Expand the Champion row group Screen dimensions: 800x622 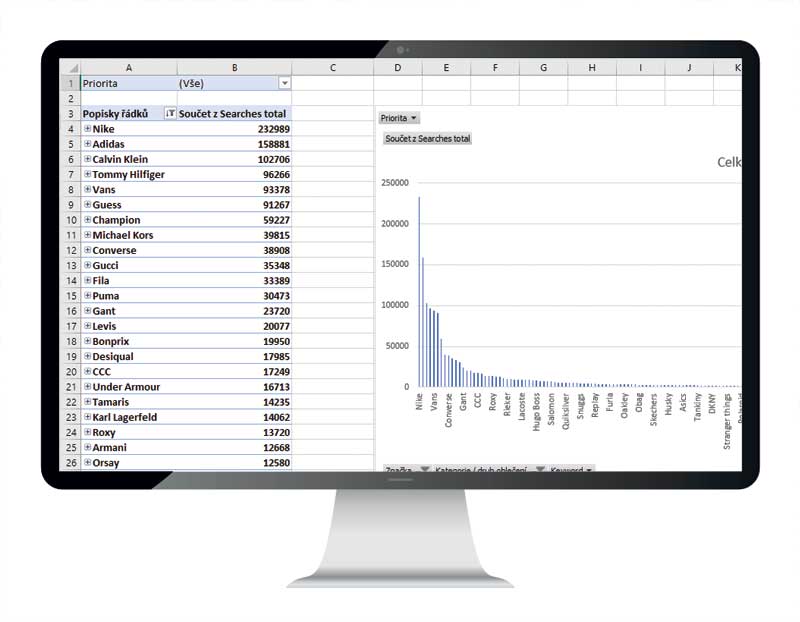pyautogui.click(x=87, y=220)
